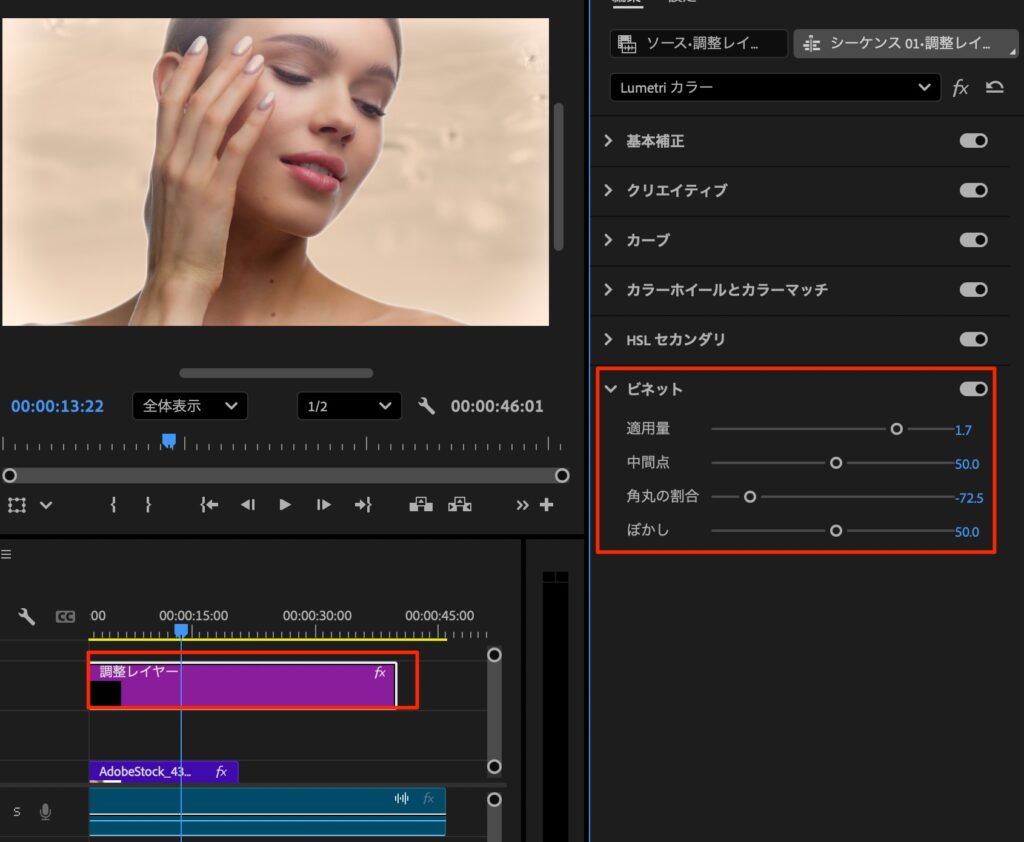
Task: Click the voice-over microphone icon on audio track
Action: pos(45,812)
